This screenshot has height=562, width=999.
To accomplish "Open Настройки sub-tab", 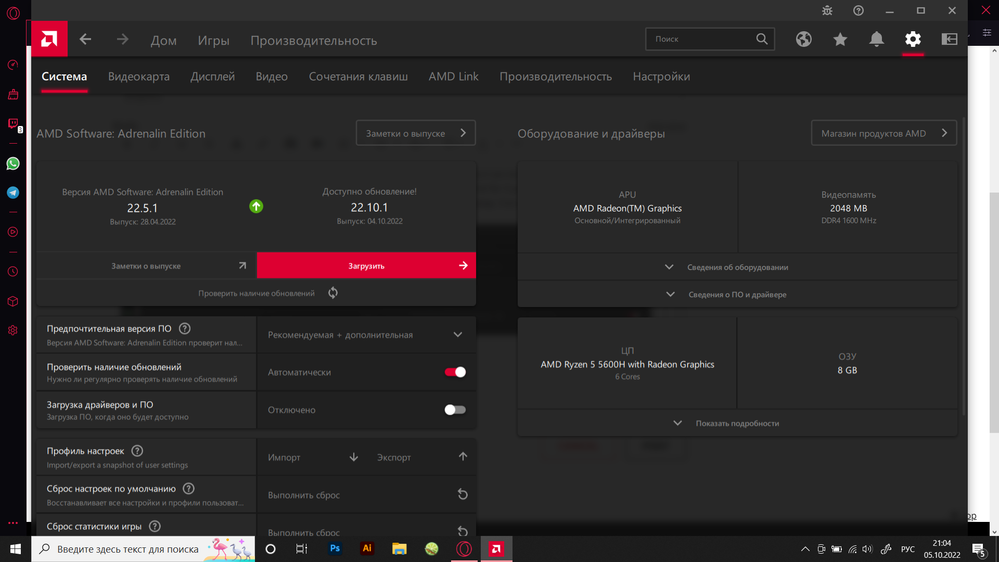I will (x=661, y=76).
